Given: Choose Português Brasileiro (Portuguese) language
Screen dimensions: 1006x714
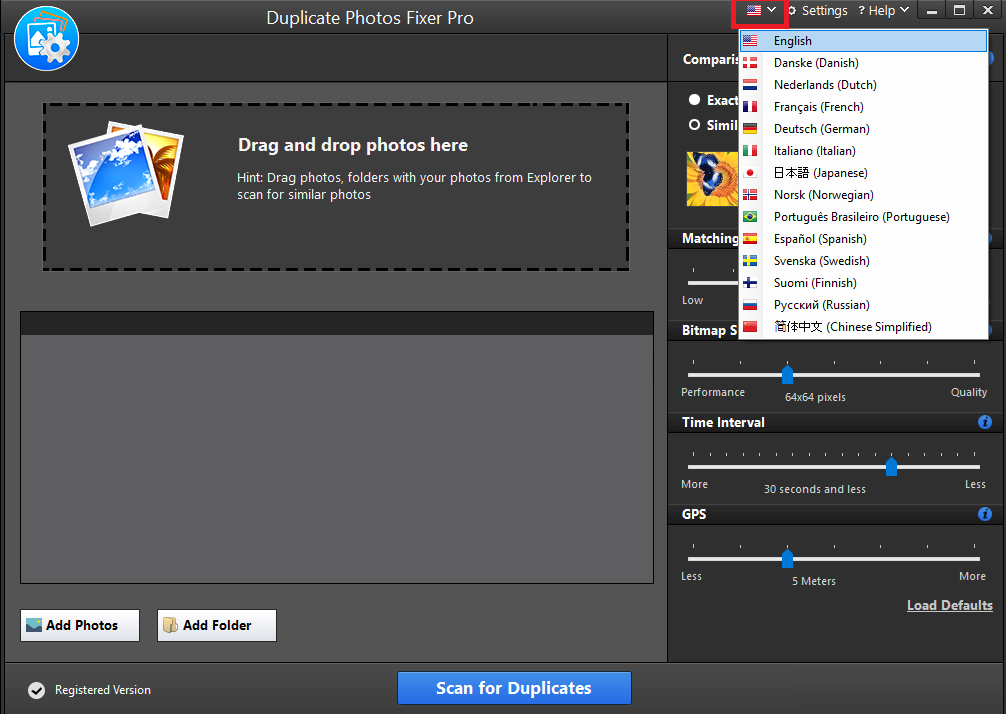Looking at the screenshot, I should [x=863, y=217].
